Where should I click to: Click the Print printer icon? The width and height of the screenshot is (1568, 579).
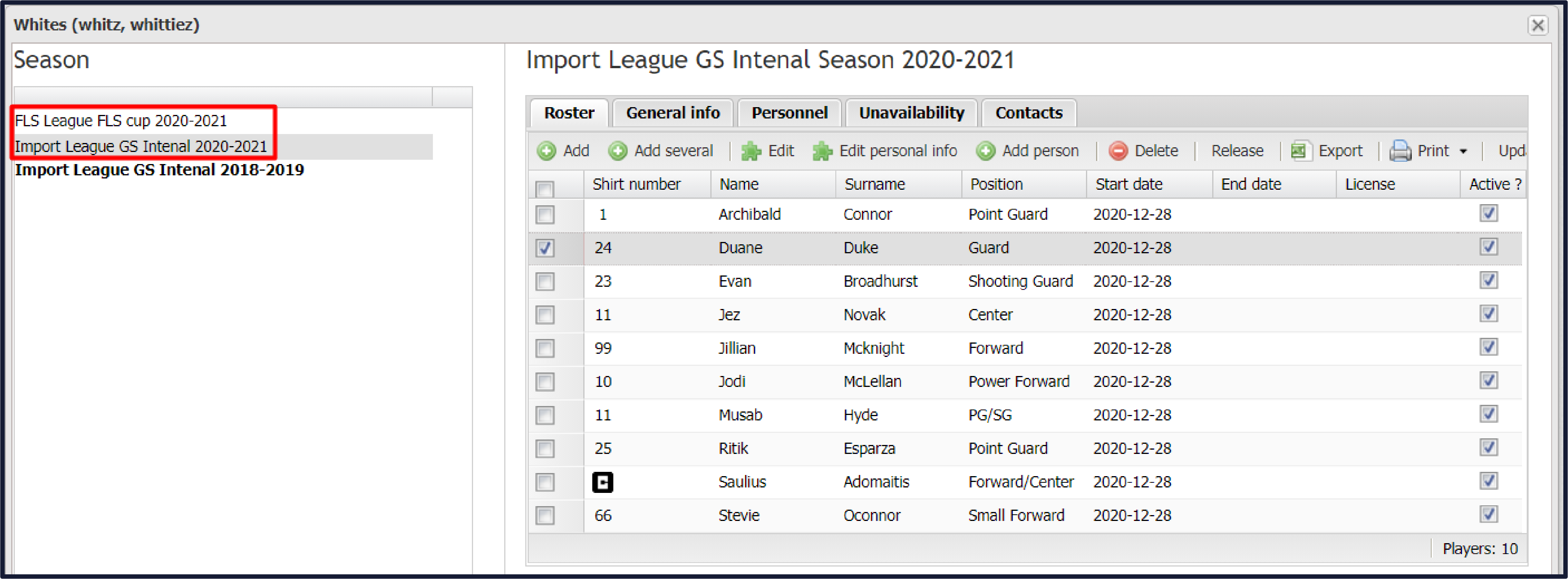1400,150
